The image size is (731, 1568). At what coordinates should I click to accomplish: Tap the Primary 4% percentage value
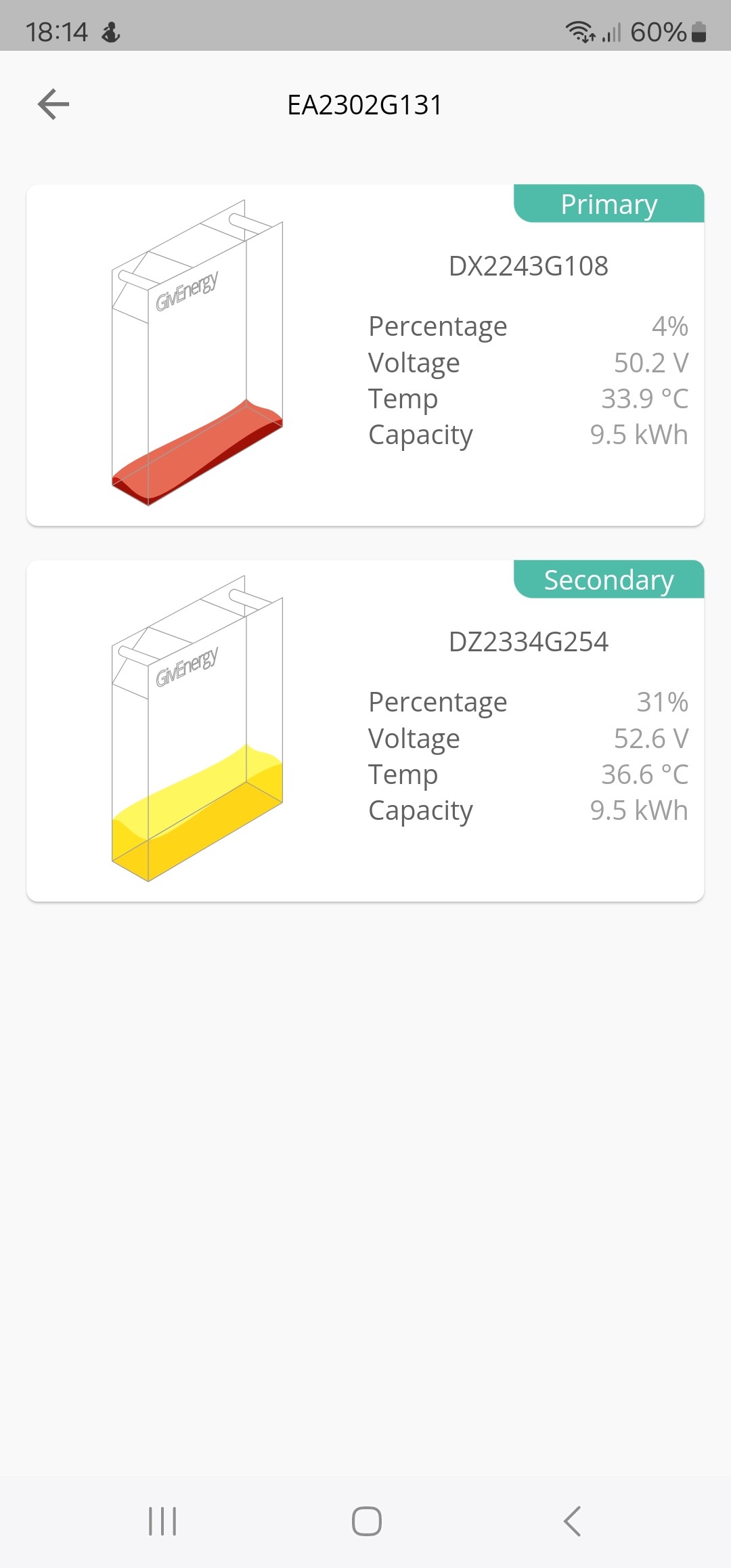[x=670, y=326]
